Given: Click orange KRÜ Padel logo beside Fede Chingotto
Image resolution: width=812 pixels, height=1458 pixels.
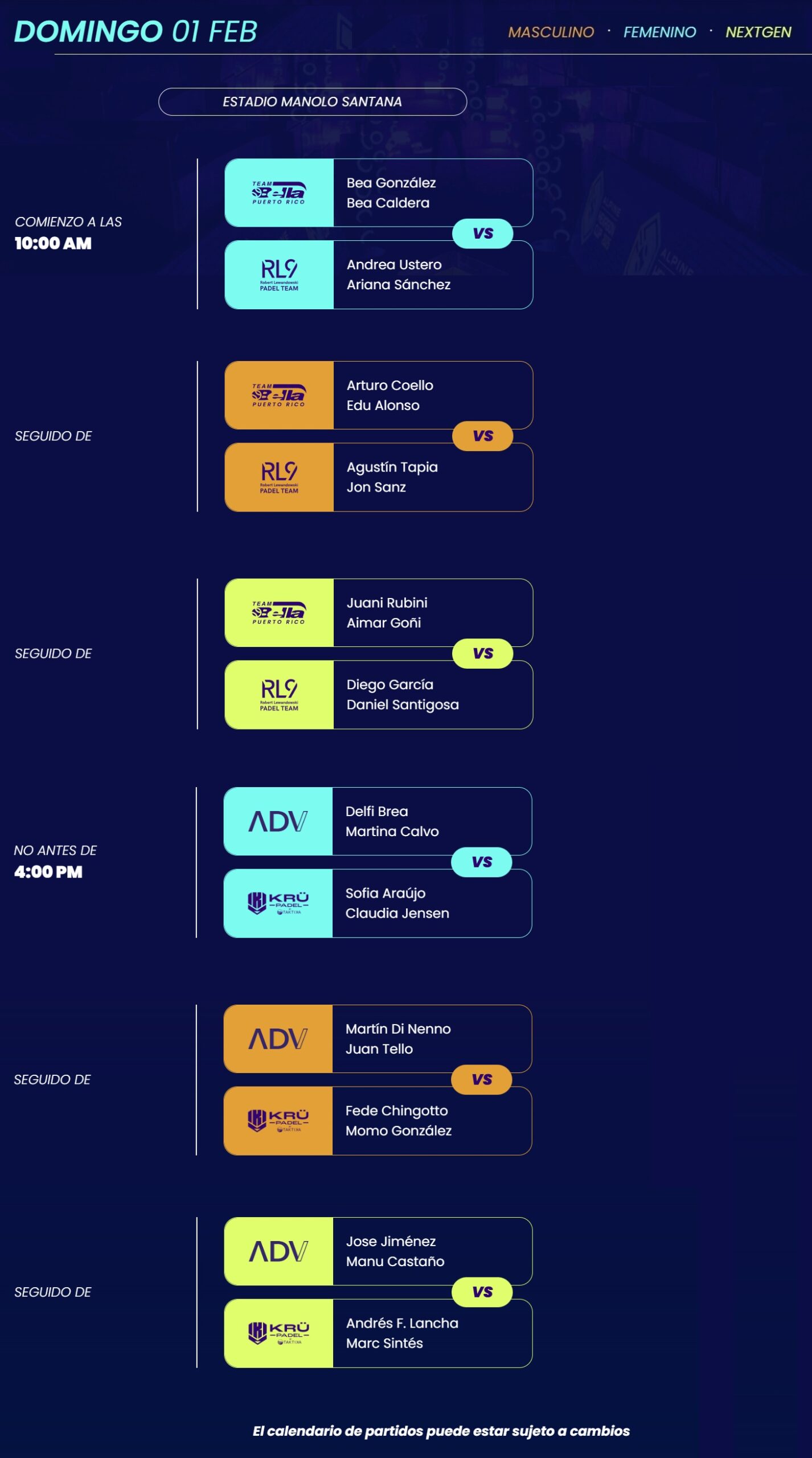Looking at the screenshot, I should [x=277, y=1120].
